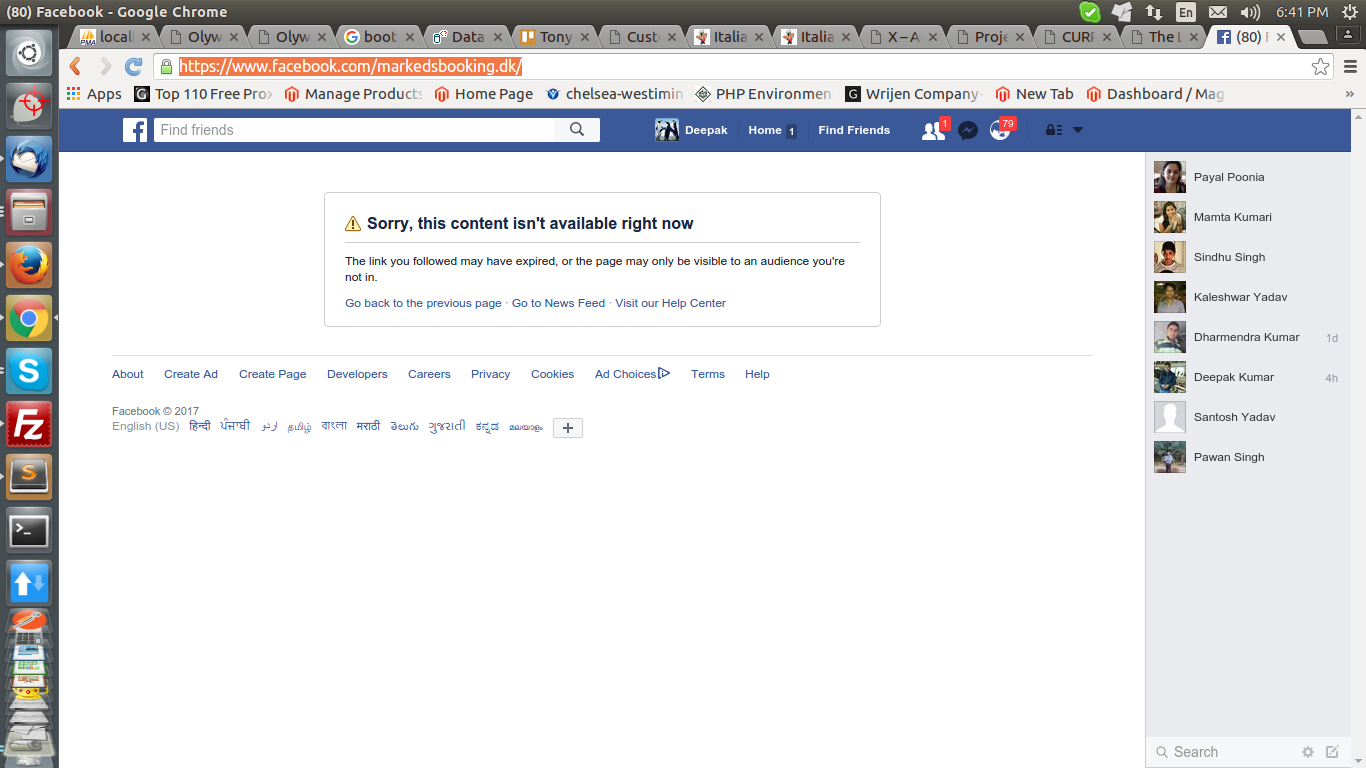This screenshot has height=768, width=1366.
Task: Open privacy shortcuts lock icon
Action: (1053, 130)
